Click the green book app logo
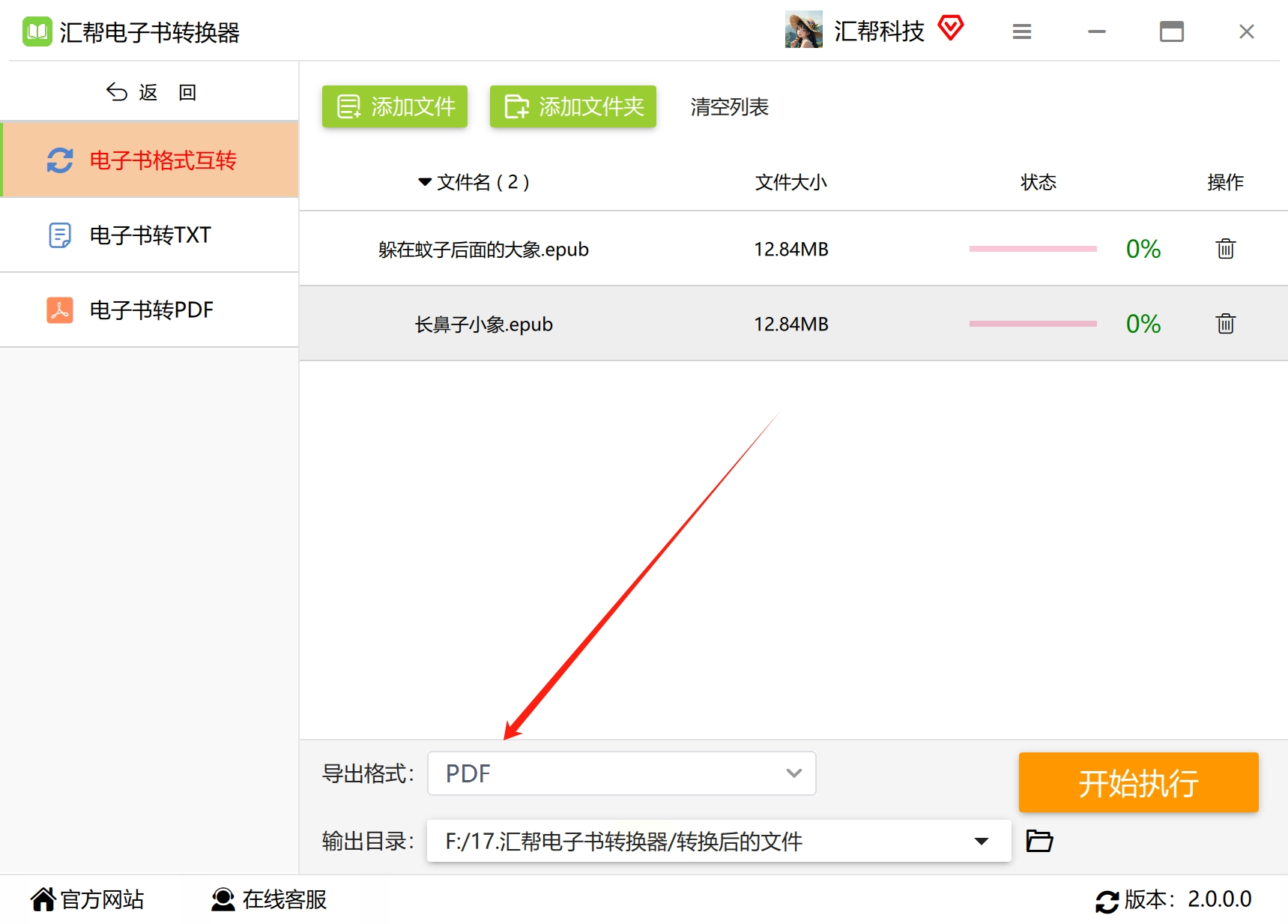Image resolution: width=1288 pixels, height=924 pixels. pos(37,31)
